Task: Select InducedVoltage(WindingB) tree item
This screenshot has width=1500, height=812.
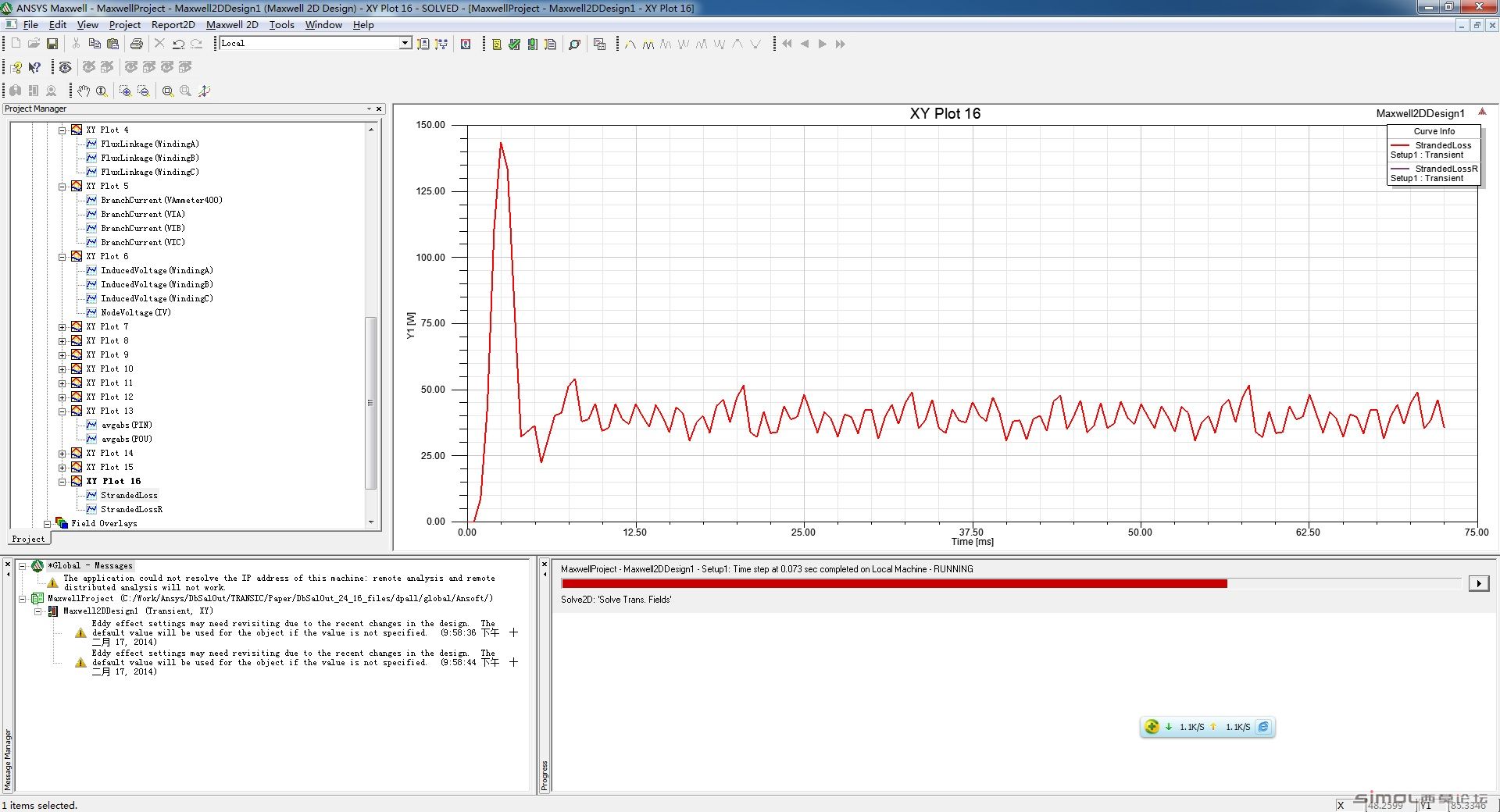Action: tap(157, 284)
